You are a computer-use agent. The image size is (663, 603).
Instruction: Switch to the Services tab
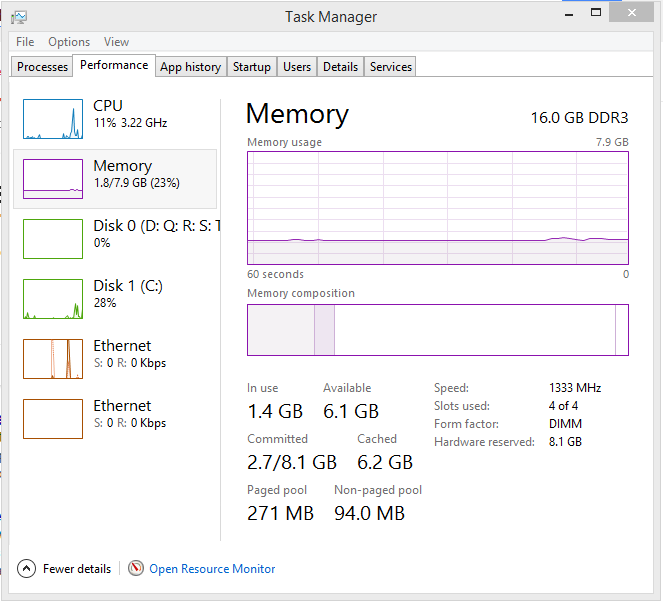point(391,67)
